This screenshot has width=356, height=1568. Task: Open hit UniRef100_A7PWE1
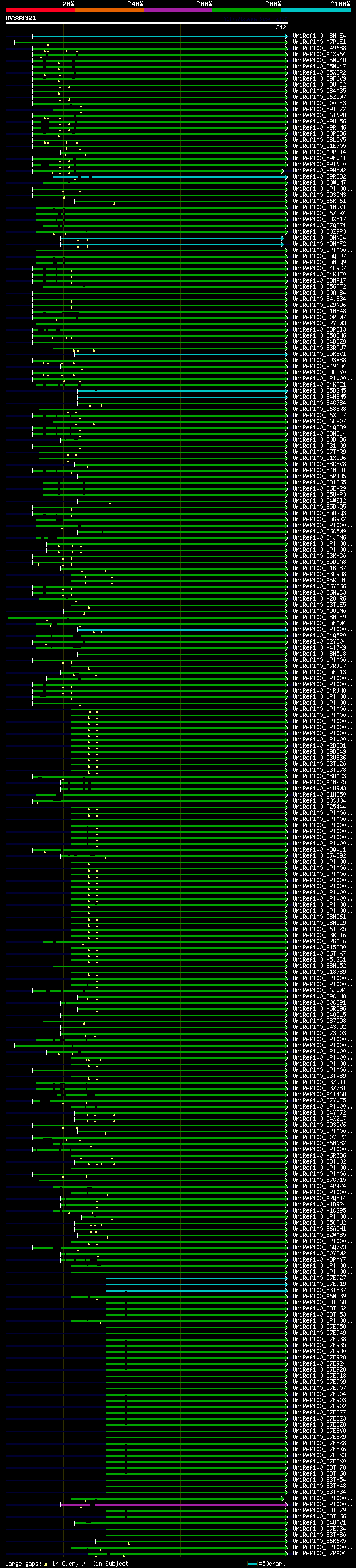pos(319,42)
